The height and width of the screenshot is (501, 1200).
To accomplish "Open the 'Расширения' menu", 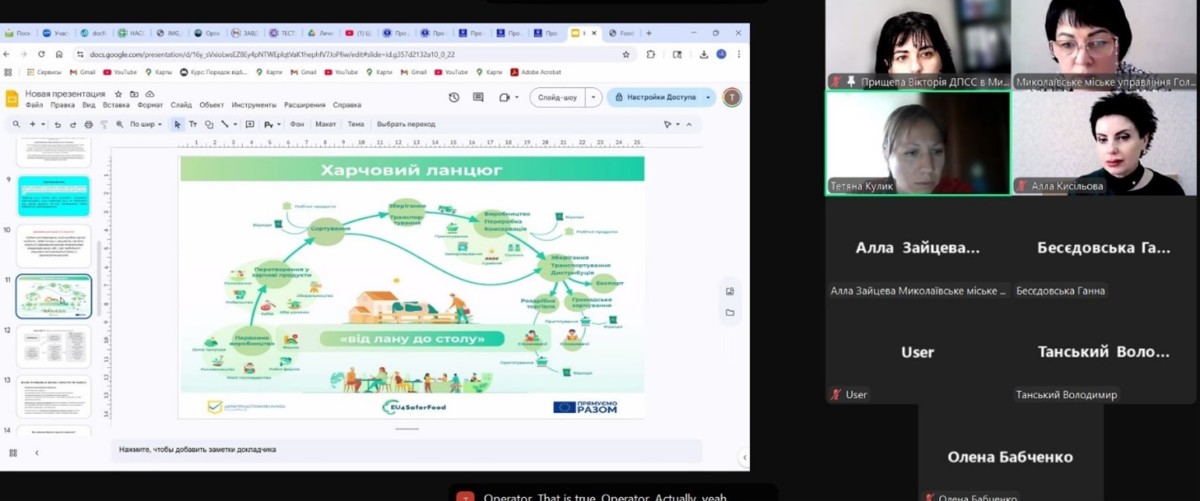I will pos(304,105).
